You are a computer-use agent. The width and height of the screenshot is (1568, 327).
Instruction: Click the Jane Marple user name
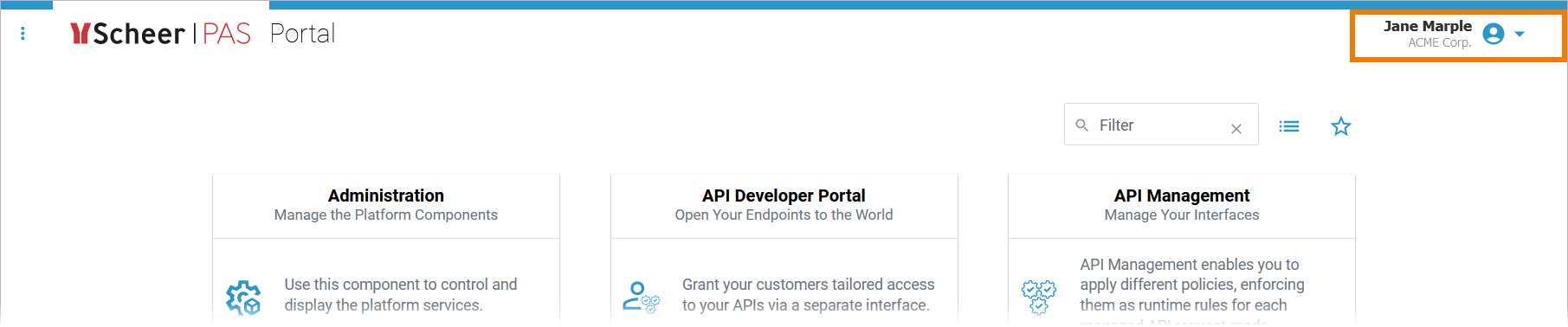pyautogui.click(x=1428, y=26)
